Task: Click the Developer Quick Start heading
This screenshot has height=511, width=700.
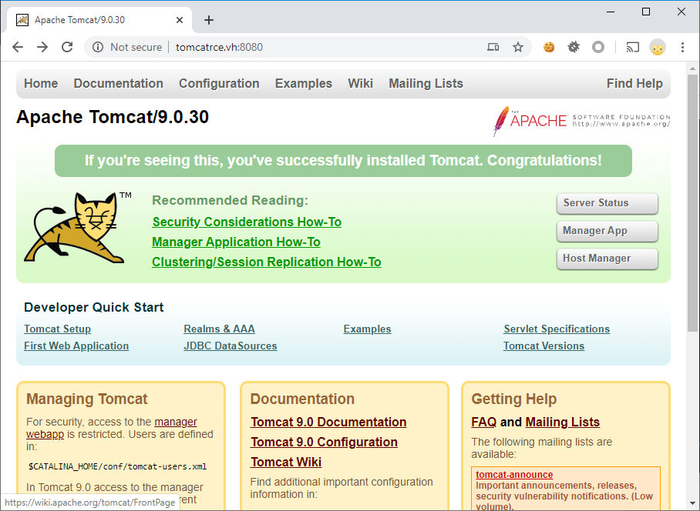Action: tap(94, 307)
